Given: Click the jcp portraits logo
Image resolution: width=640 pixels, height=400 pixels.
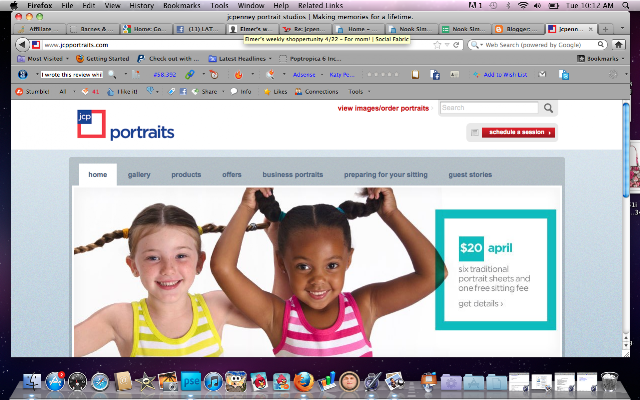Looking at the screenshot, I should [126, 125].
